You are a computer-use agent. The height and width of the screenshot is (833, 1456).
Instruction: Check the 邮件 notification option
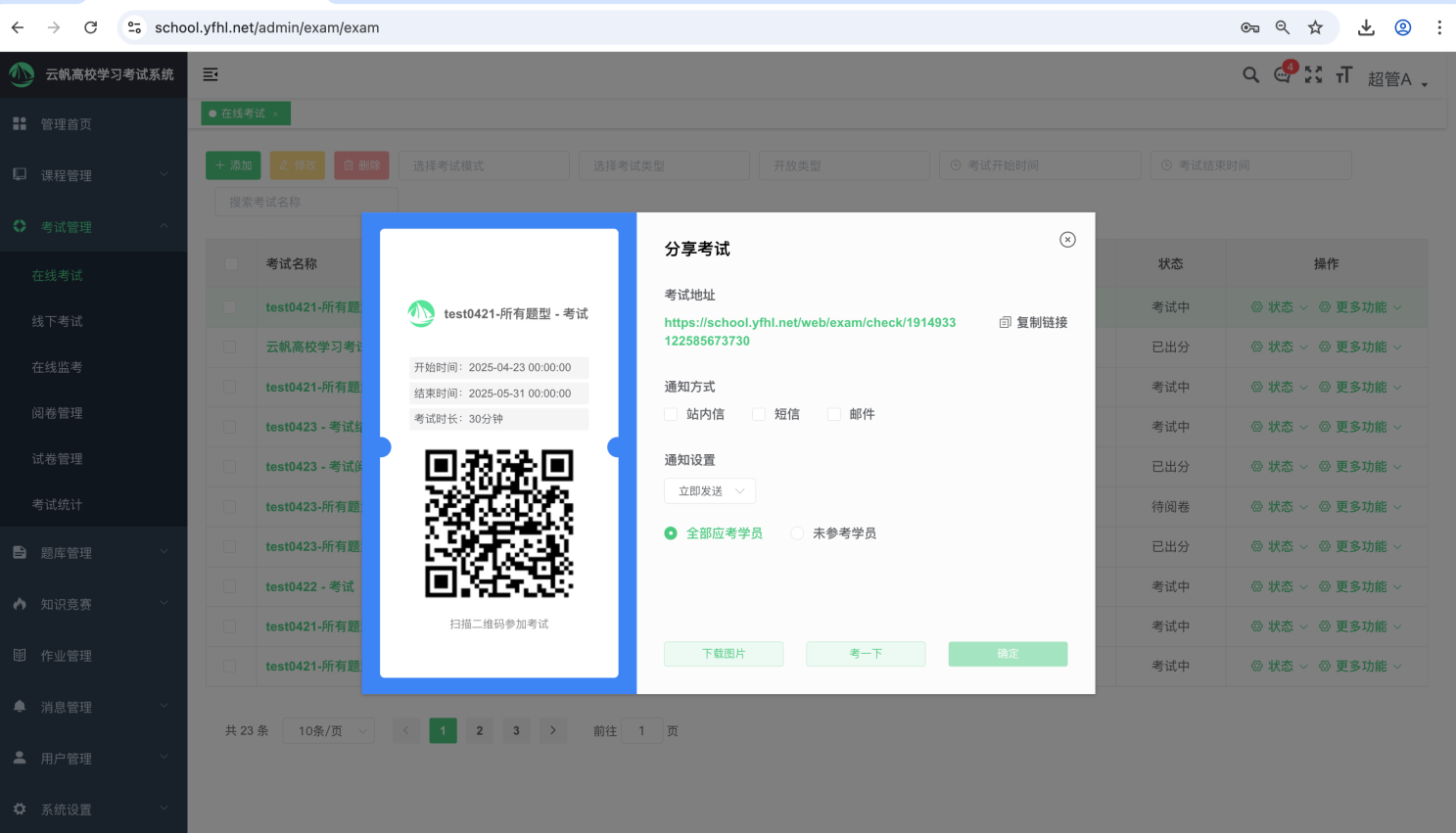click(x=834, y=414)
